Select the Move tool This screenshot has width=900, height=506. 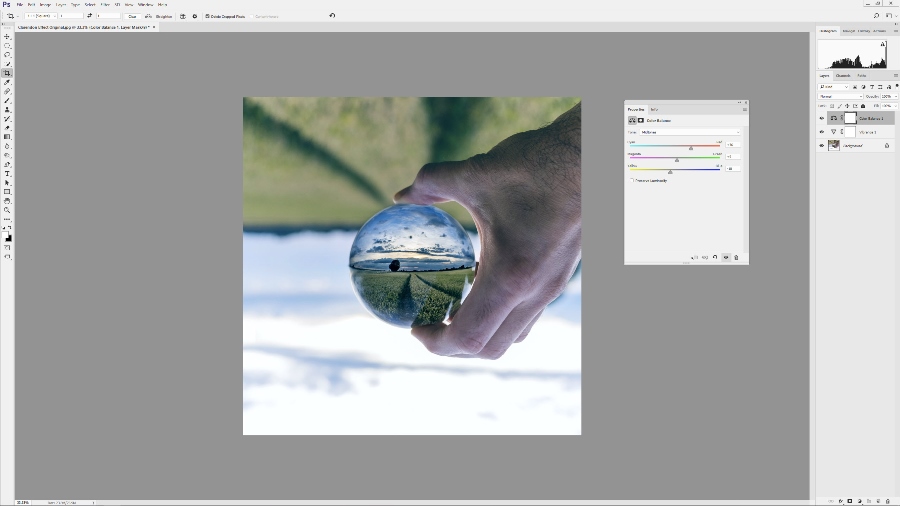(x=7, y=36)
